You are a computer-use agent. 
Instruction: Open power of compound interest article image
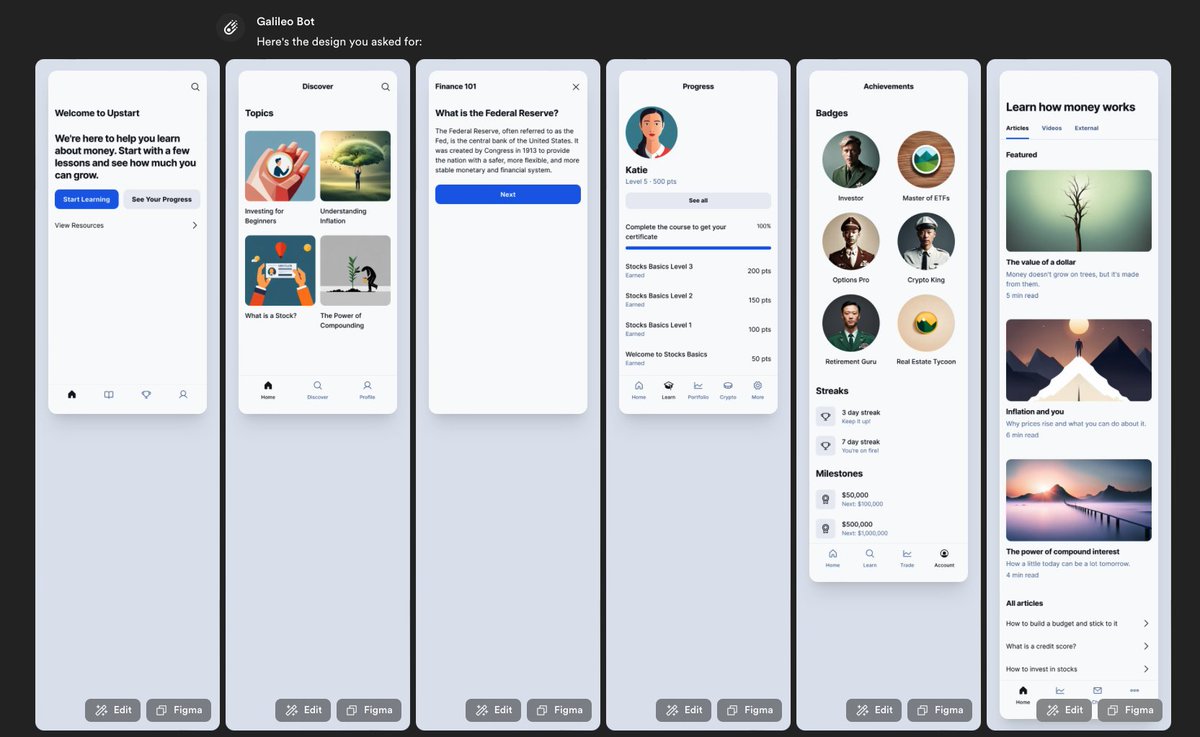1079,500
